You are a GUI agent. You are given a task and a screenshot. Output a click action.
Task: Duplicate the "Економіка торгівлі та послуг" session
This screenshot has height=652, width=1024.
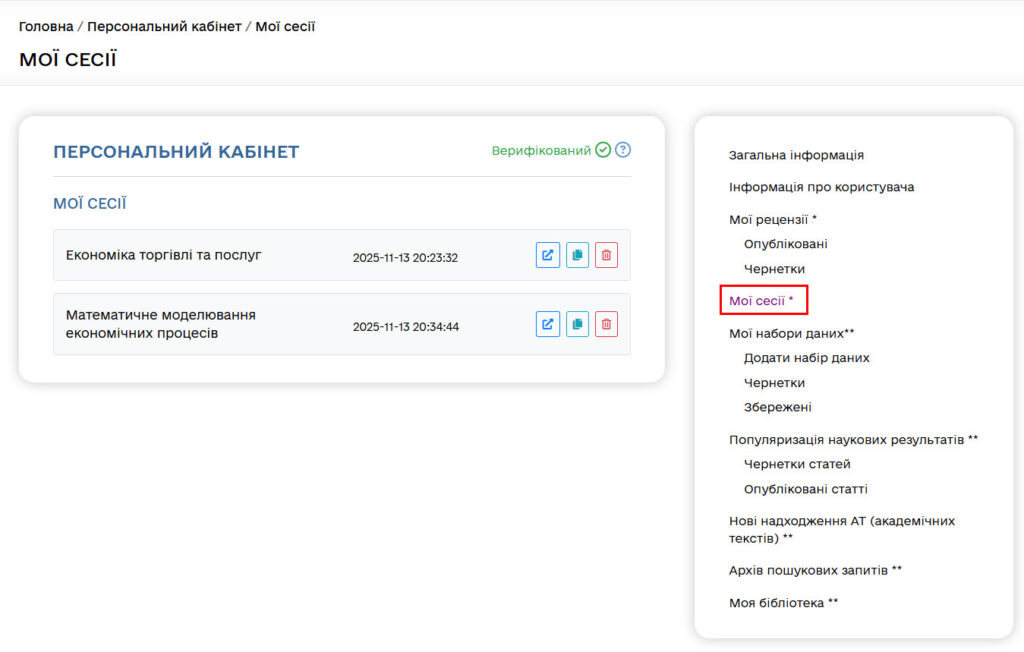tap(577, 255)
